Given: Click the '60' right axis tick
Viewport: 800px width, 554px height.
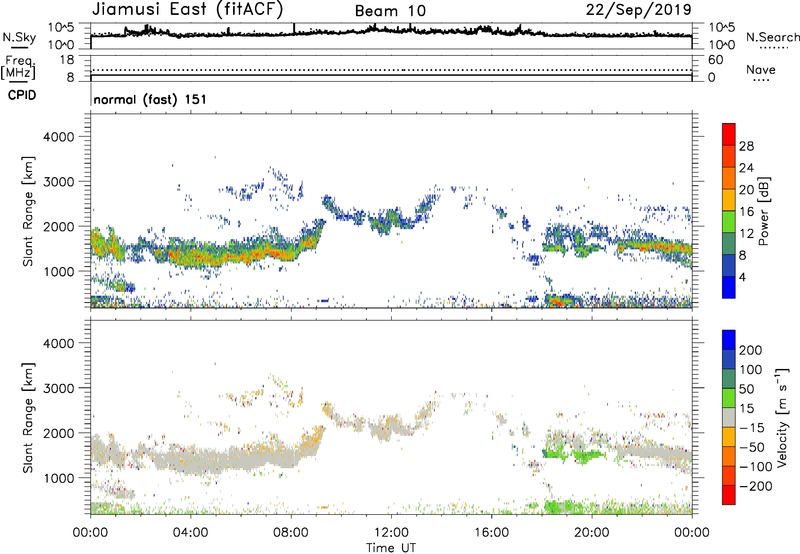Looking at the screenshot, I should [x=715, y=60].
